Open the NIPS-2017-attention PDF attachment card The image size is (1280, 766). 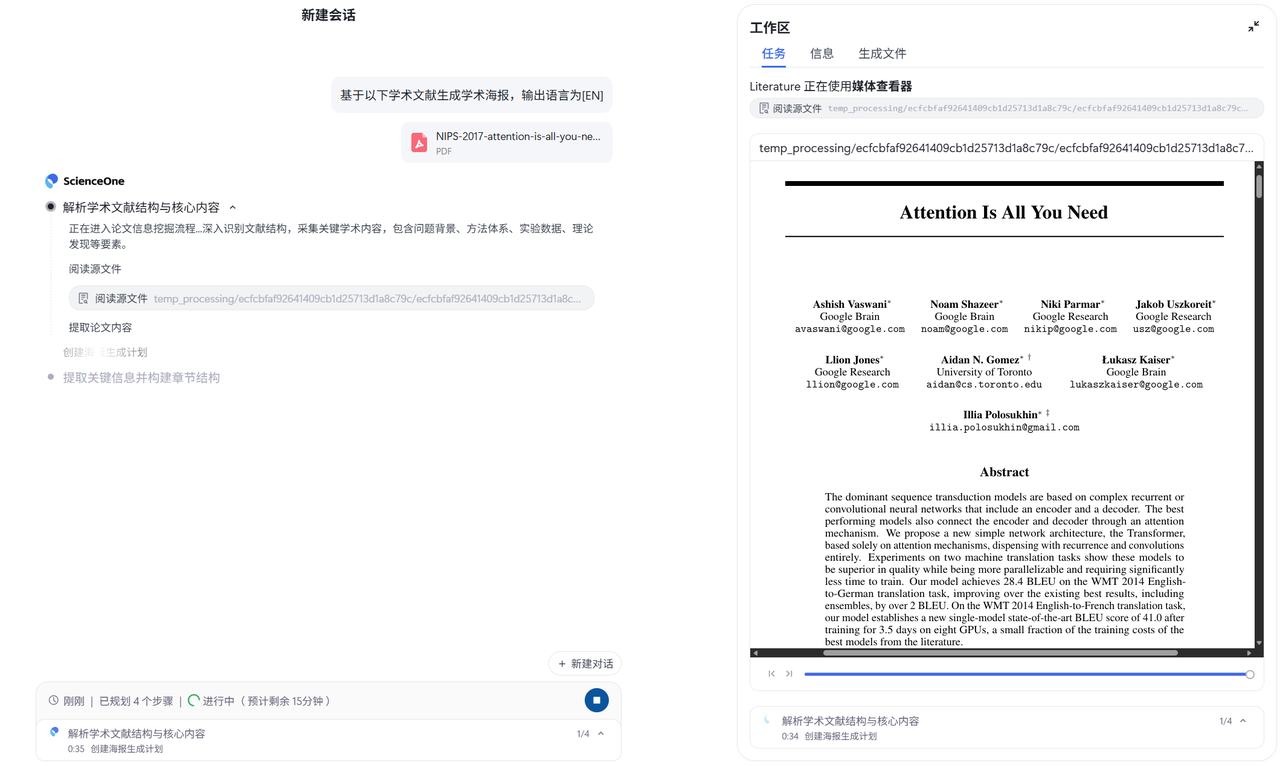506,142
